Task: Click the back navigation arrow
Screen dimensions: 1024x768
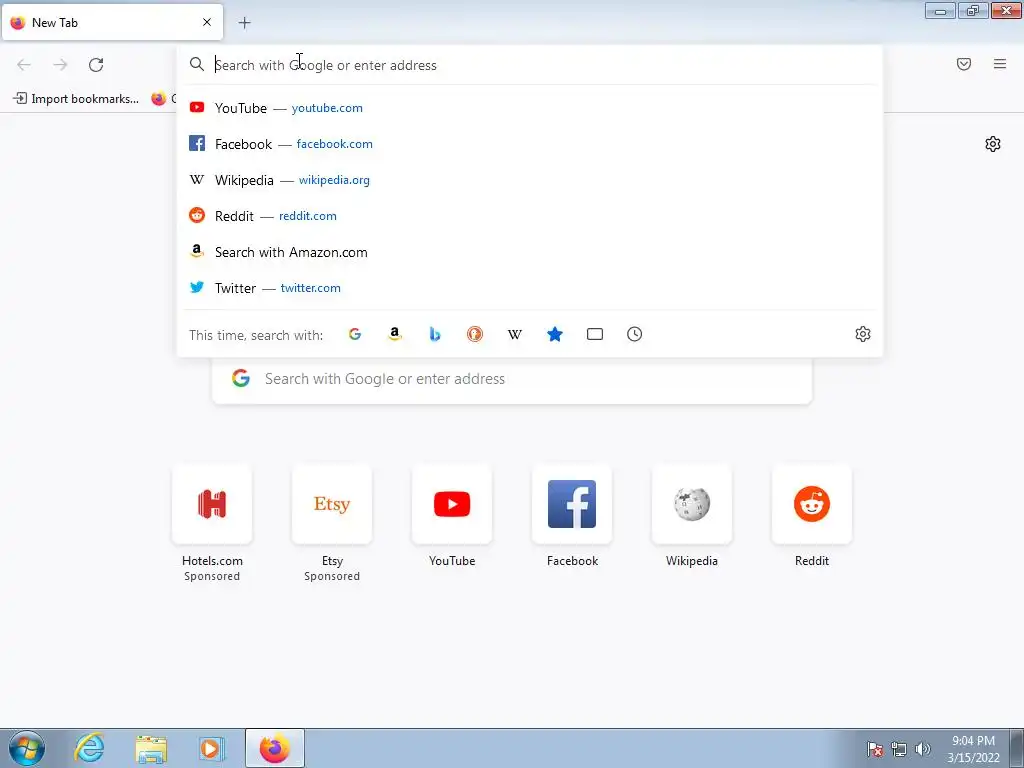Action: (24, 65)
